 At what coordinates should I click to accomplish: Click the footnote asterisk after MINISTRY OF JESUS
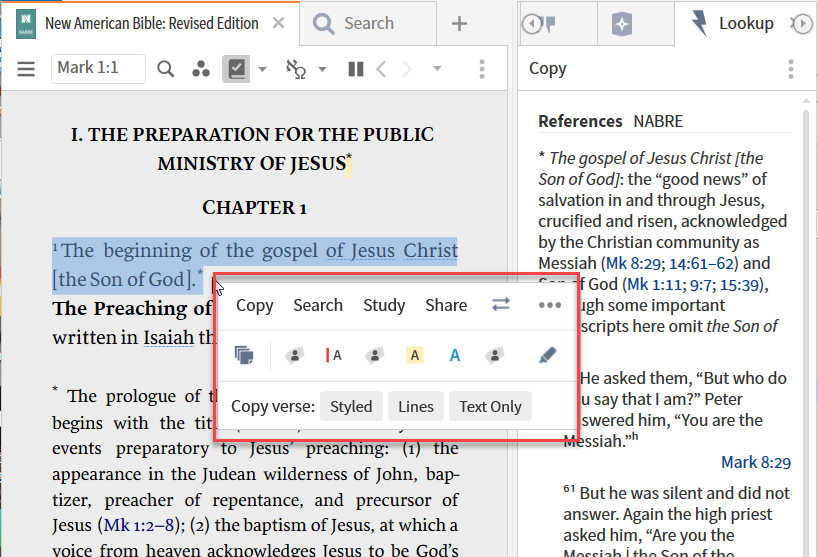point(349,157)
